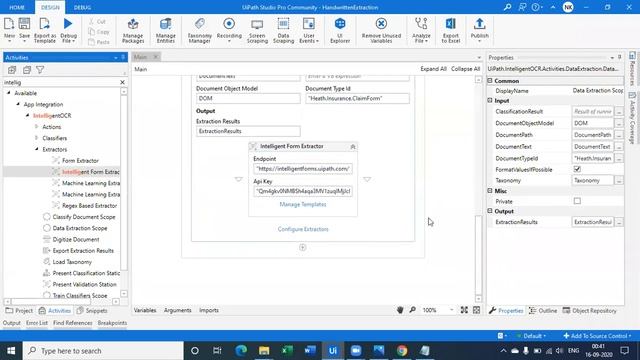Click the magnifier zoom icon in designer bar

[413, 310]
